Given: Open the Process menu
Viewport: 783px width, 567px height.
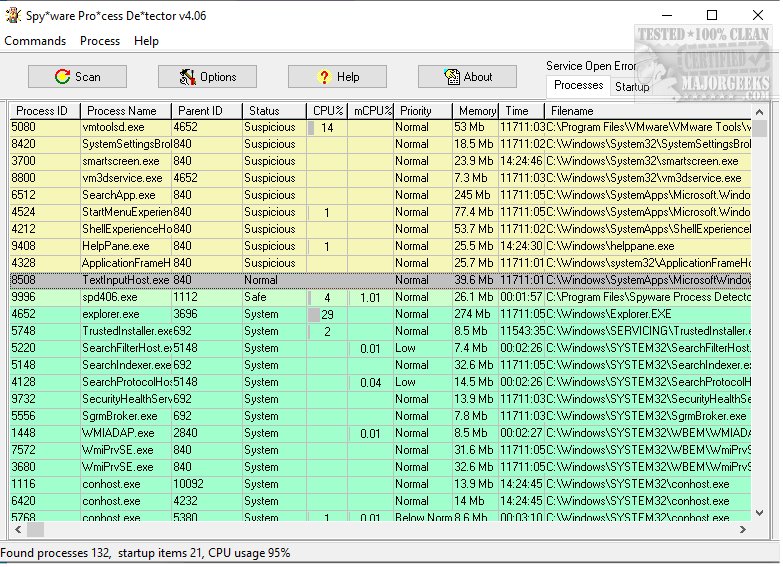Looking at the screenshot, I should pos(100,41).
